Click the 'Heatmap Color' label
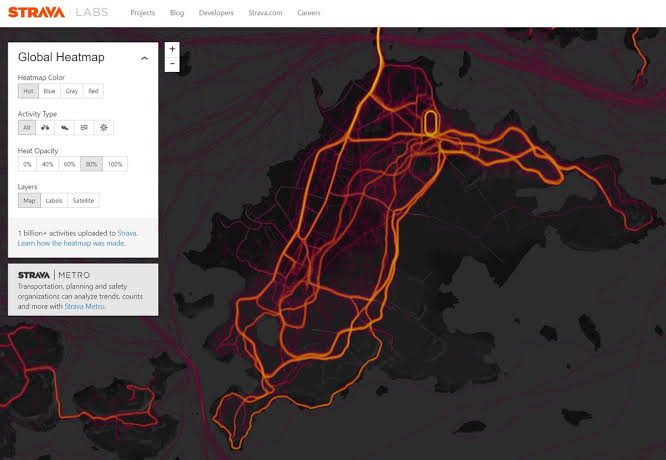This screenshot has height=460, width=666. (x=41, y=77)
